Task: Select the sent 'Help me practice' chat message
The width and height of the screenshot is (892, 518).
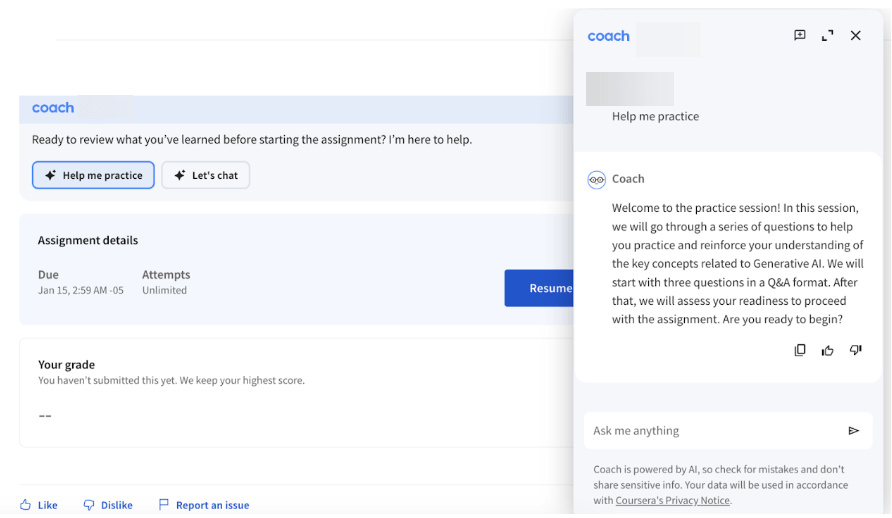Action: 655,116
